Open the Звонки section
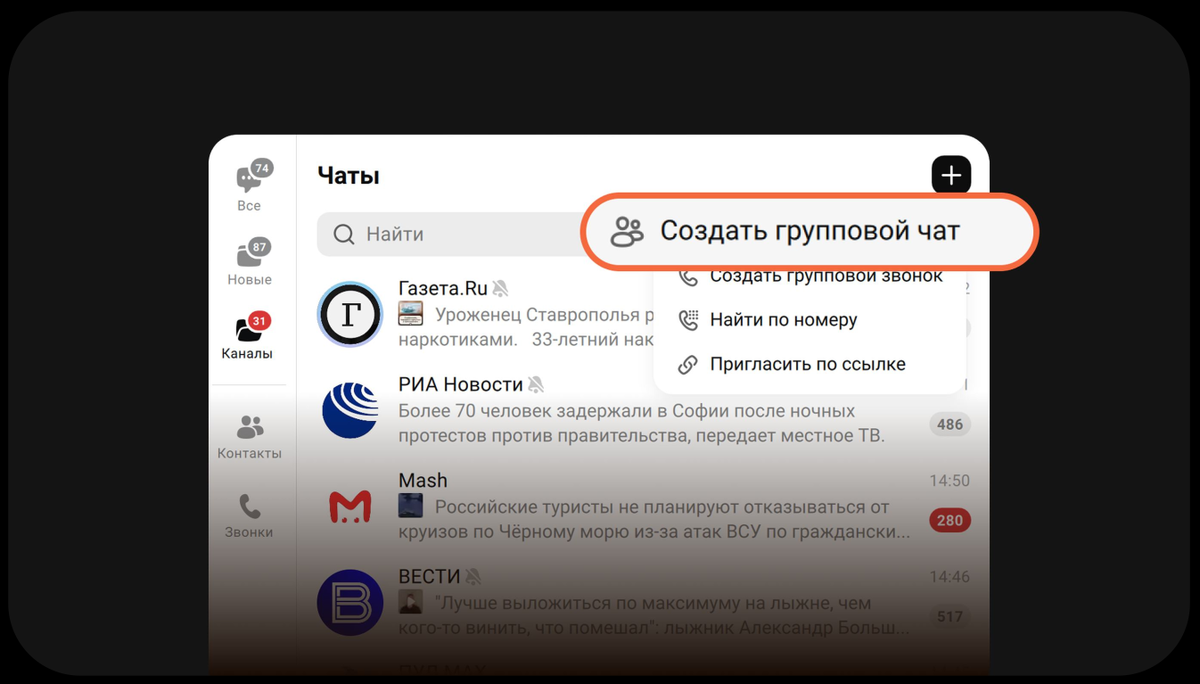This screenshot has height=684, width=1200. point(249,516)
